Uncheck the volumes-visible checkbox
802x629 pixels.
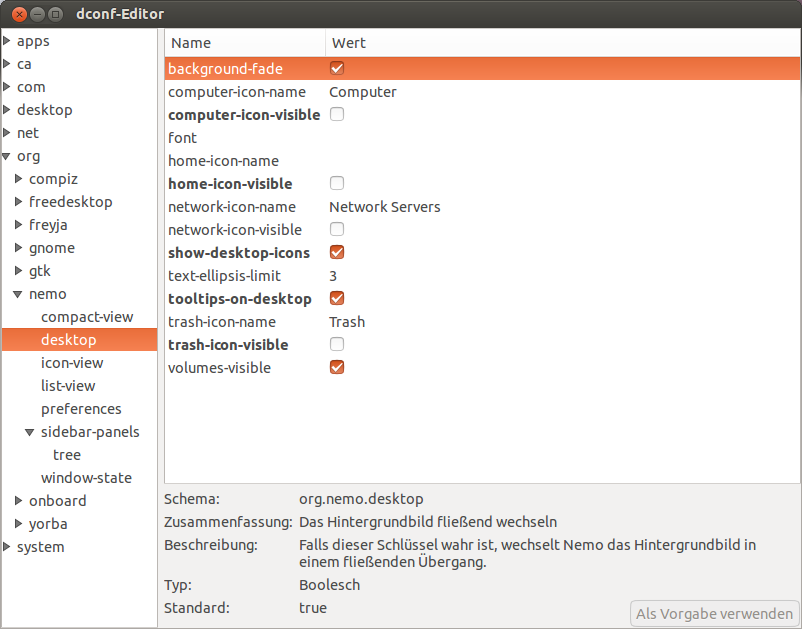(337, 367)
